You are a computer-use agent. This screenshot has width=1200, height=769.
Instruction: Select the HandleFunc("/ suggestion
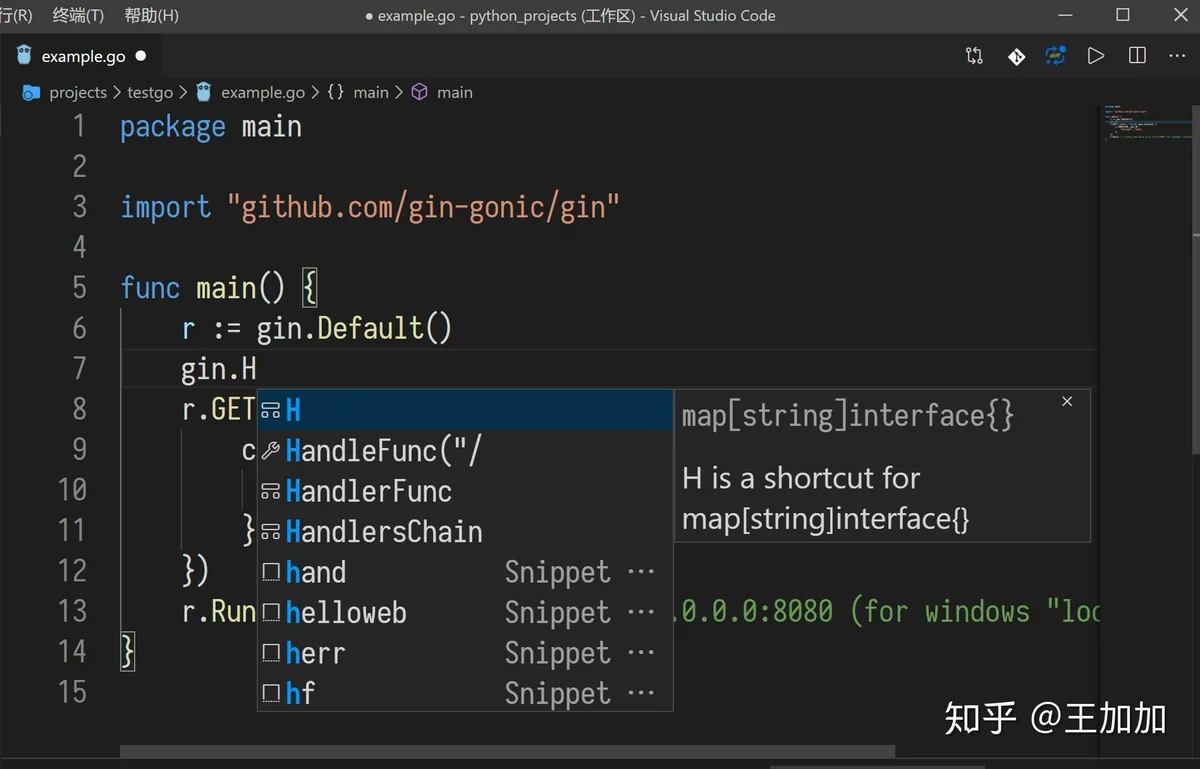[x=465, y=451]
